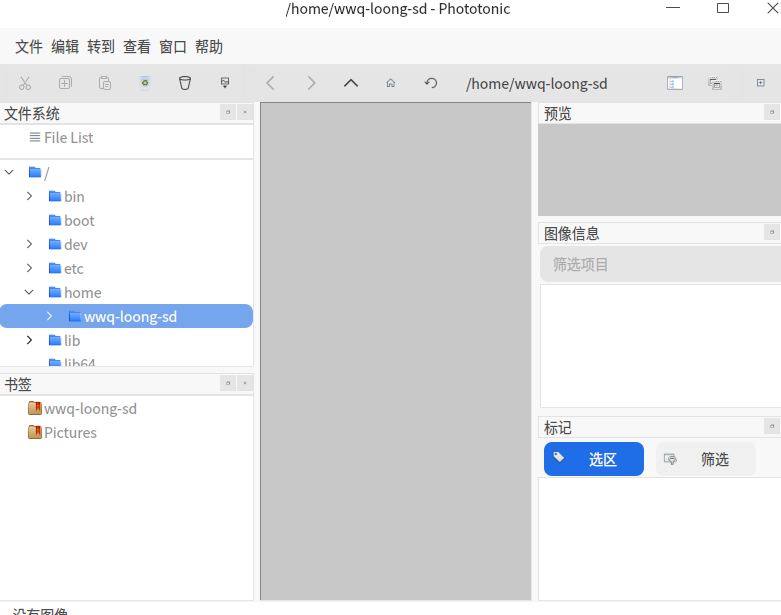
Task: Click the Cut scissors icon
Action: click(25, 83)
